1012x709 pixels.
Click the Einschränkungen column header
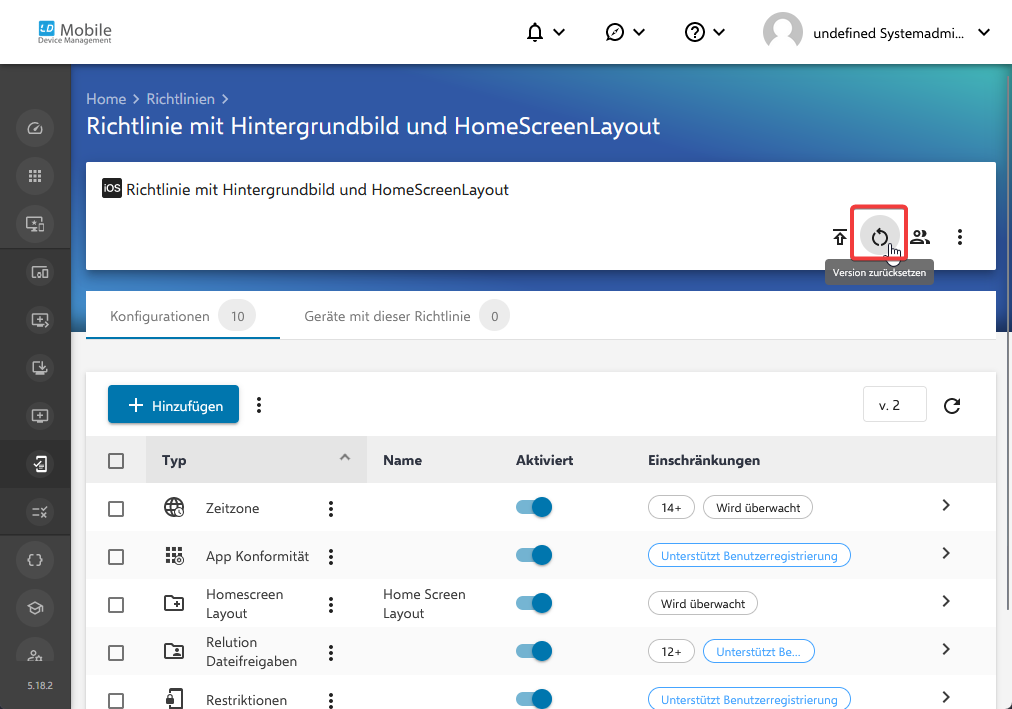coord(703,460)
